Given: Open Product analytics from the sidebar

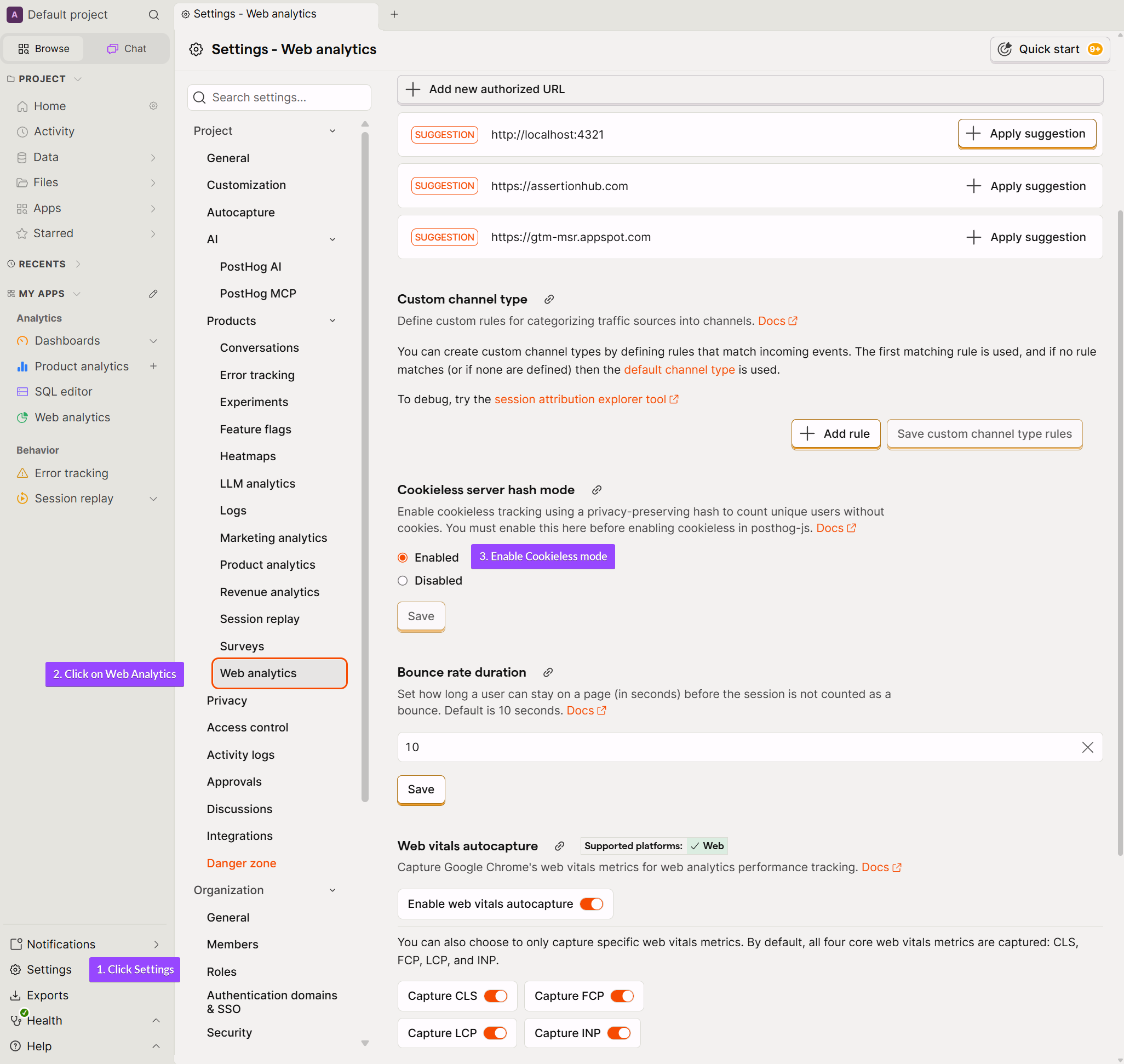Looking at the screenshot, I should pos(82,366).
